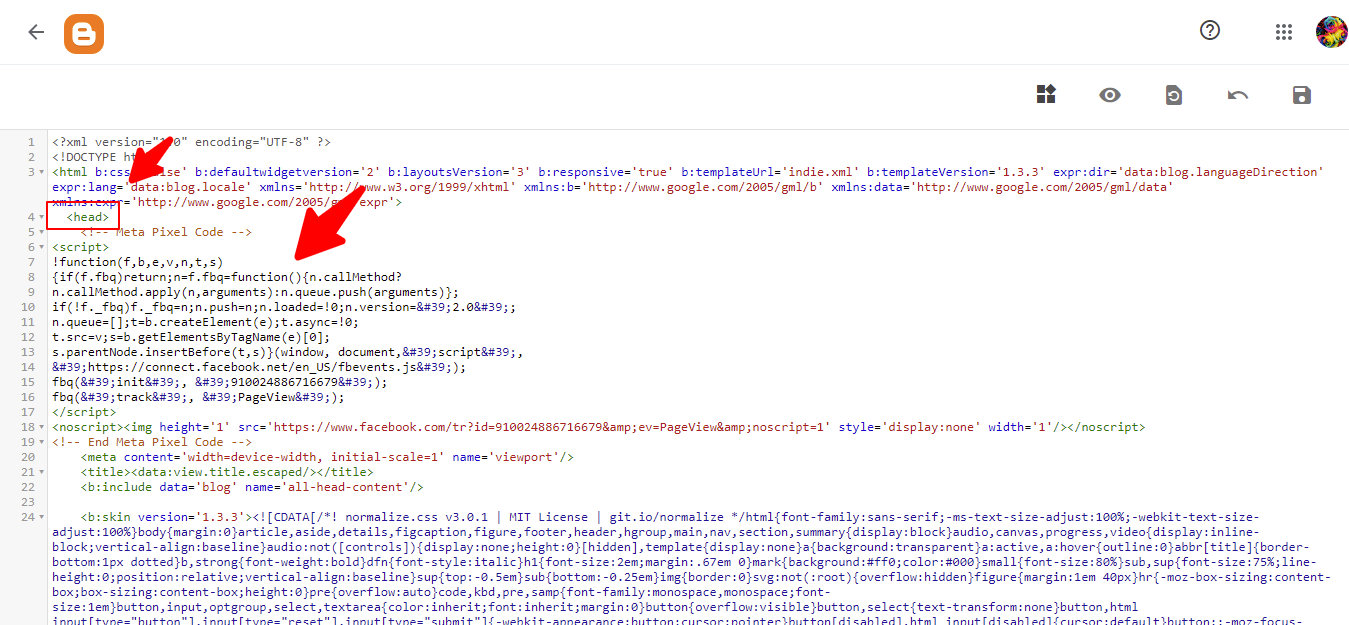Click the '<!-- End Meta Pixel Code -->' comment
Image resolution: width=1349 pixels, height=625 pixels.
point(152,442)
